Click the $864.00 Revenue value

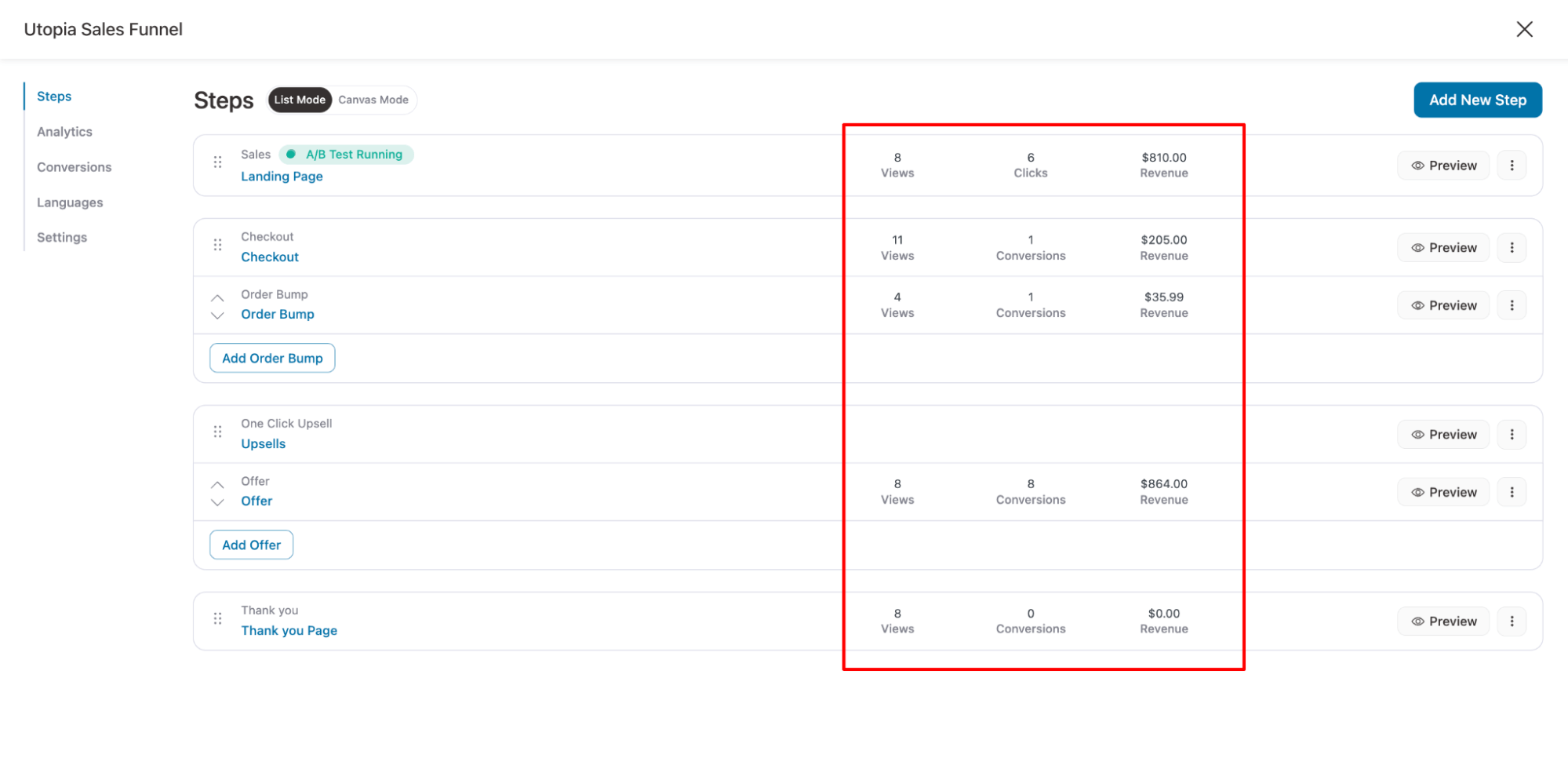coord(1164,484)
